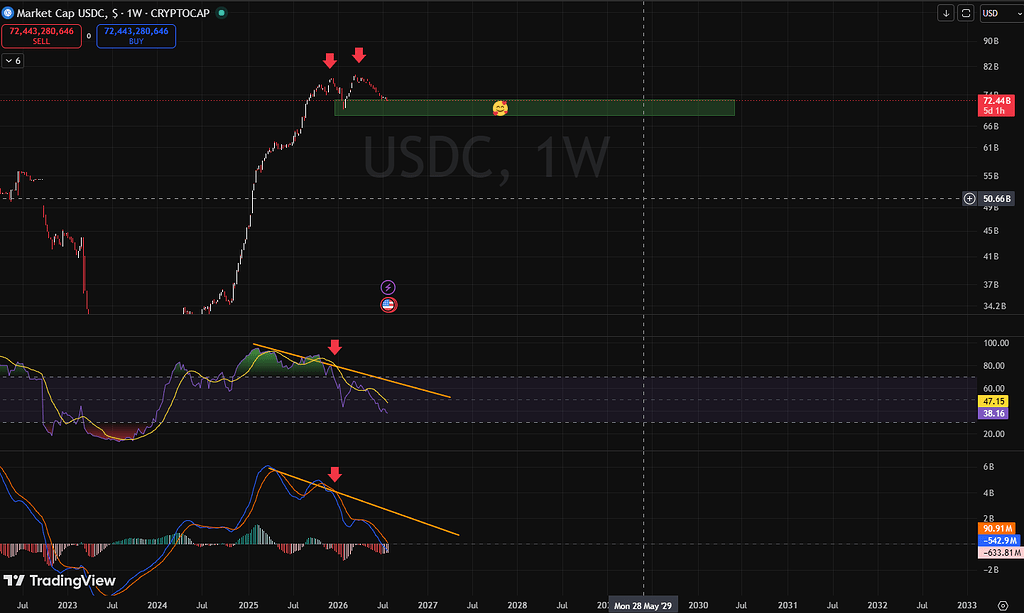Click the bracket-frame icon beside USD
1024x613 pixels.
[x=966, y=13]
